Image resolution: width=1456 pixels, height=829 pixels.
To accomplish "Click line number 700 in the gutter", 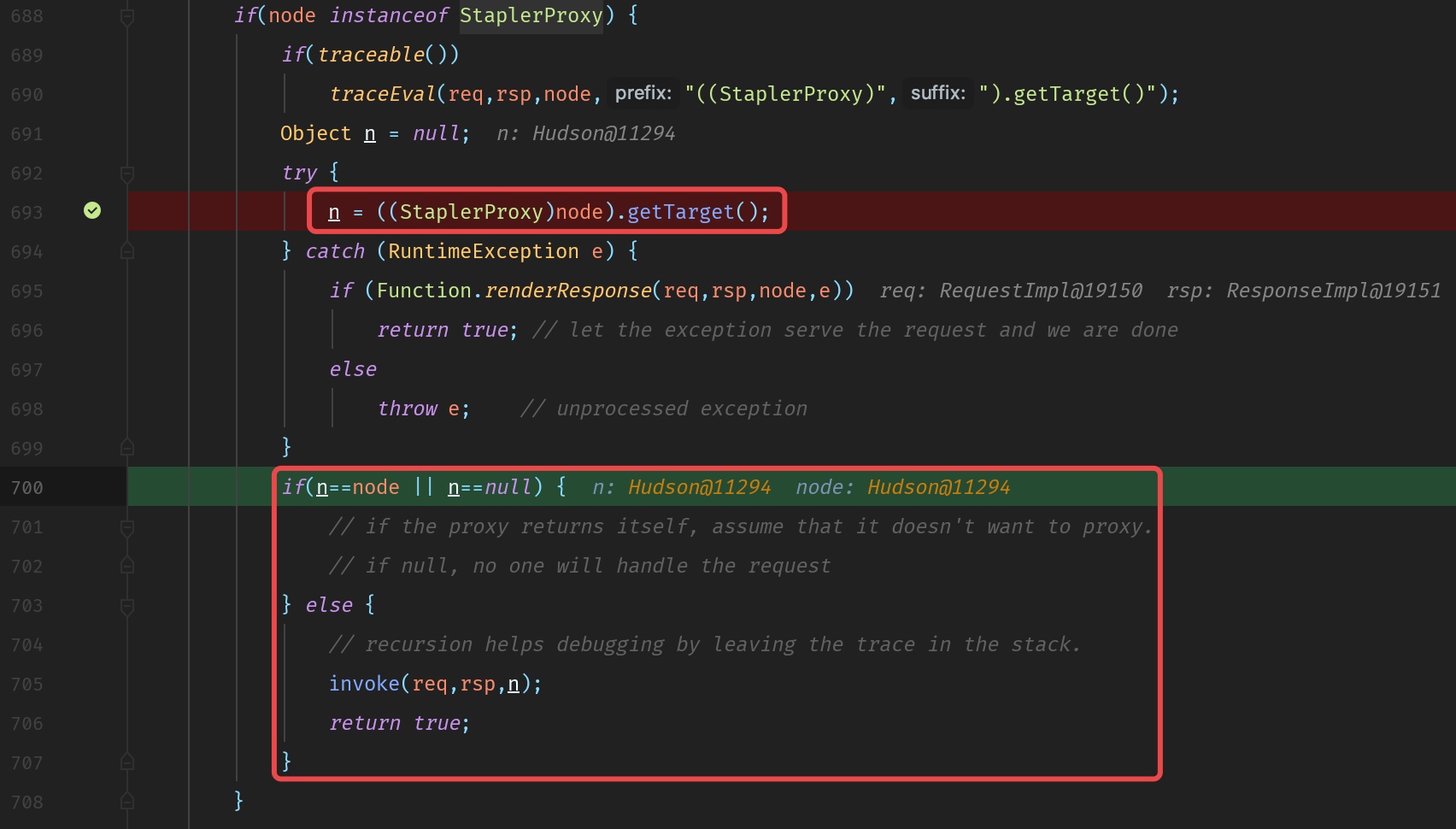I will (26, 487).
